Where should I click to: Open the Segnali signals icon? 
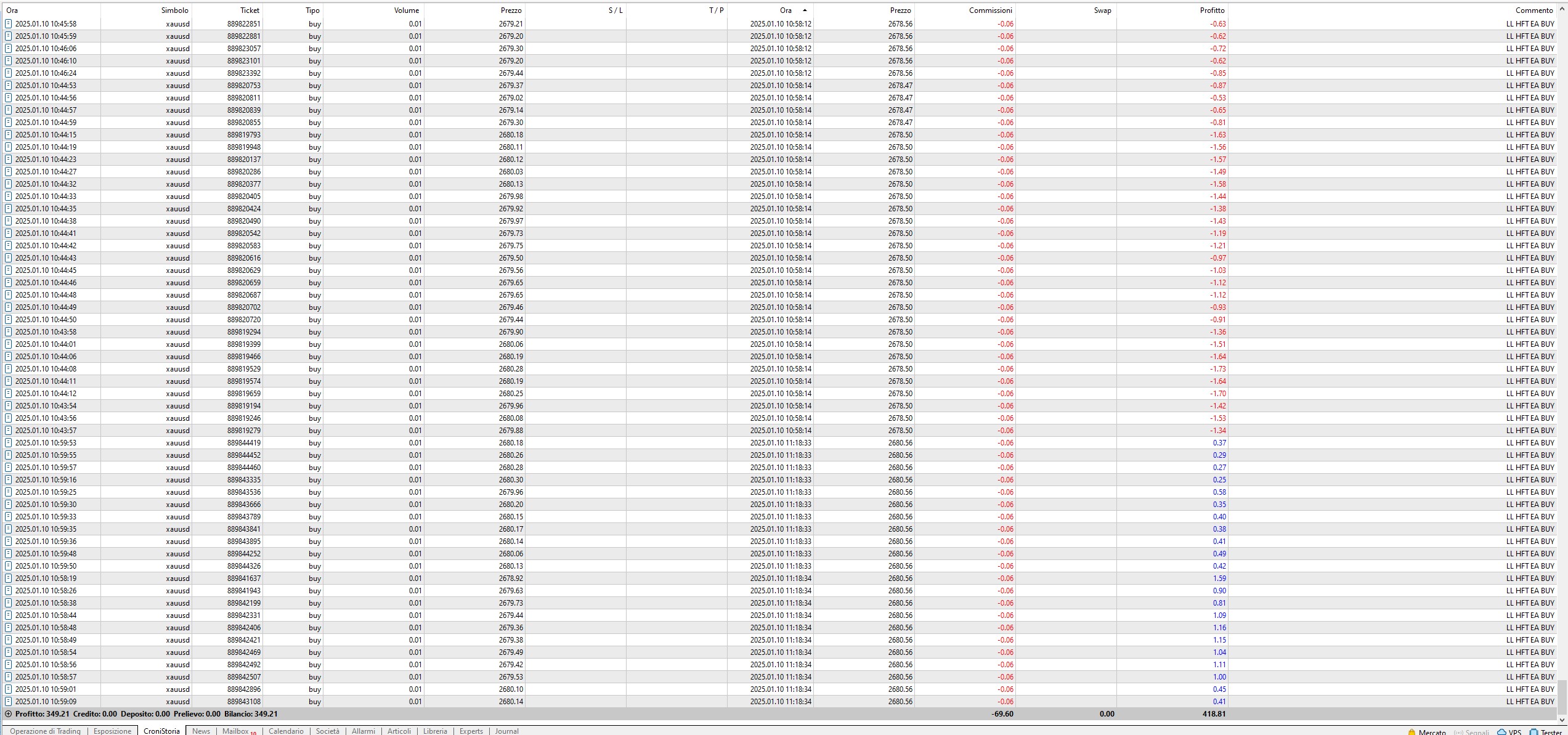tap(1458, 732)
